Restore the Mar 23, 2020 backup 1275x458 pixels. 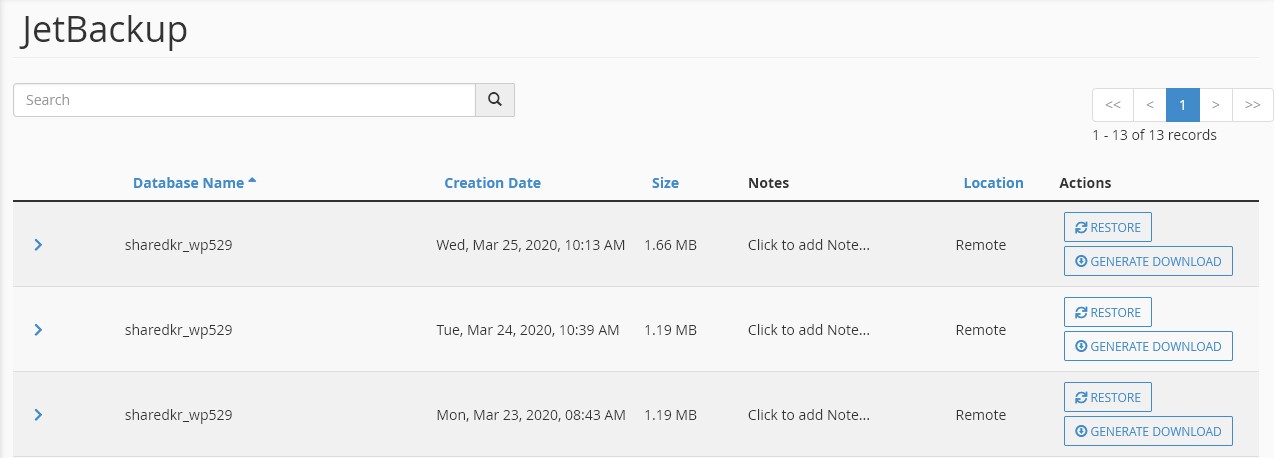(1108, 397)
